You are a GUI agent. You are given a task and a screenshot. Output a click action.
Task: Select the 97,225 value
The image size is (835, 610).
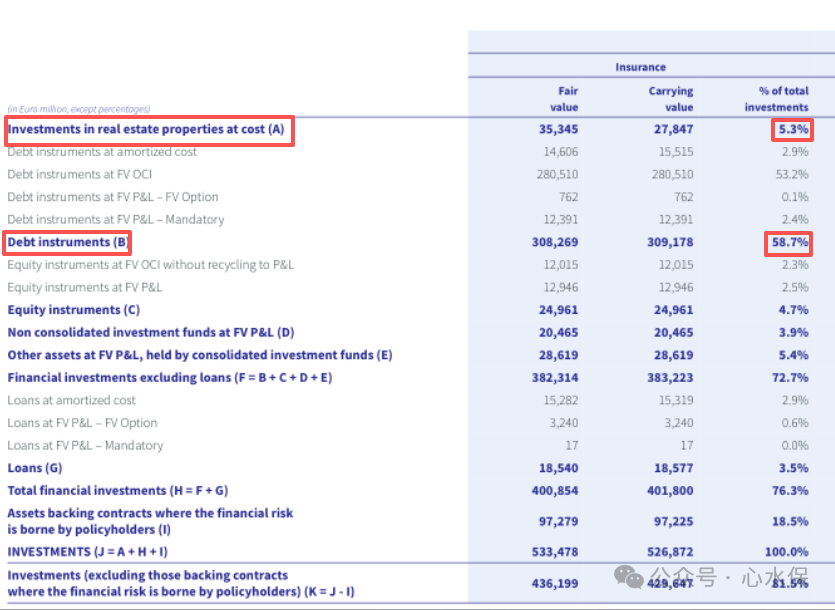point(674,522)
